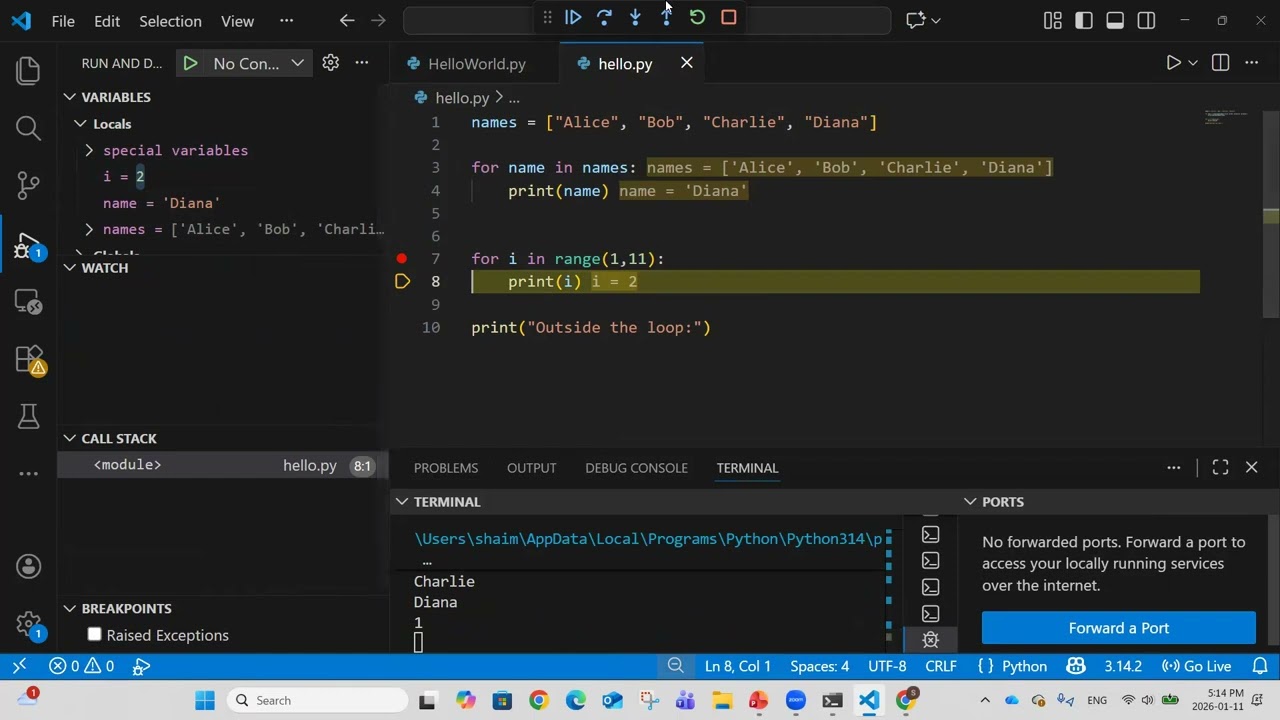Open the Explorer view in activity bar
The image size is (1280, 720).
click(28, 70)
